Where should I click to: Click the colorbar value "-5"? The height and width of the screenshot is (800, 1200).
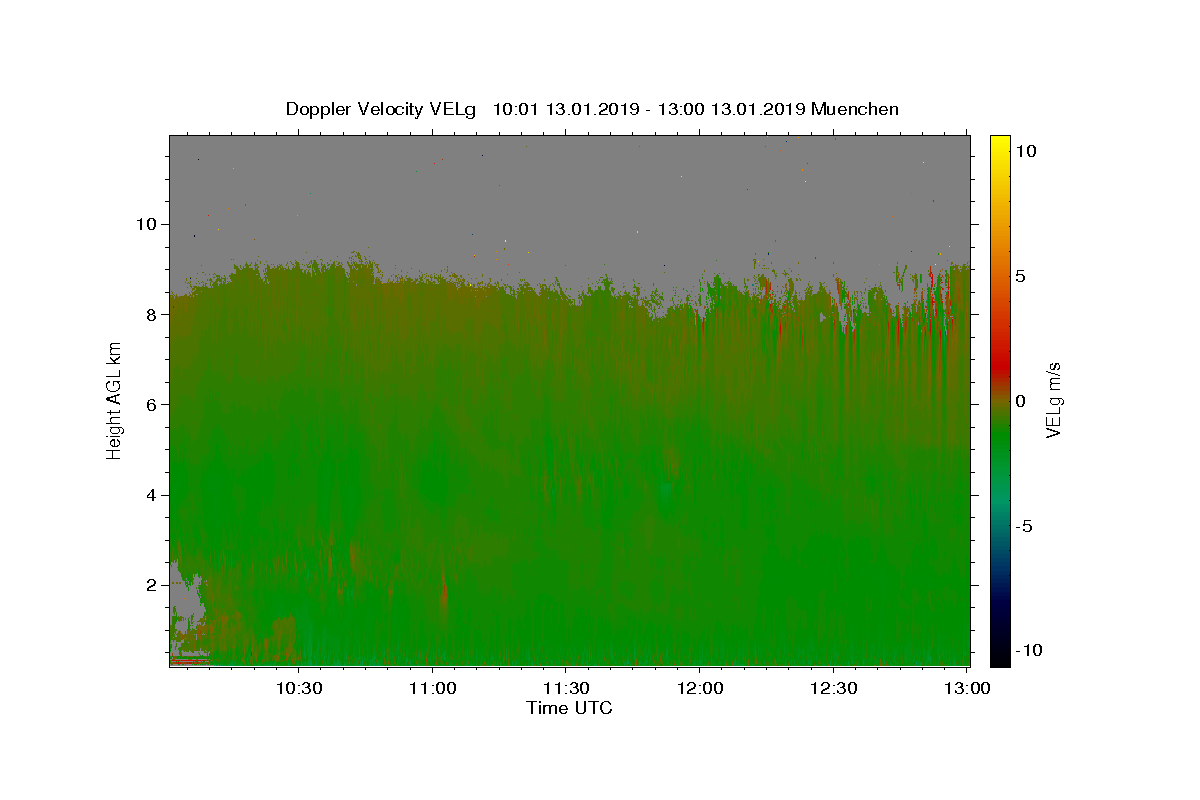point(1024,526)
